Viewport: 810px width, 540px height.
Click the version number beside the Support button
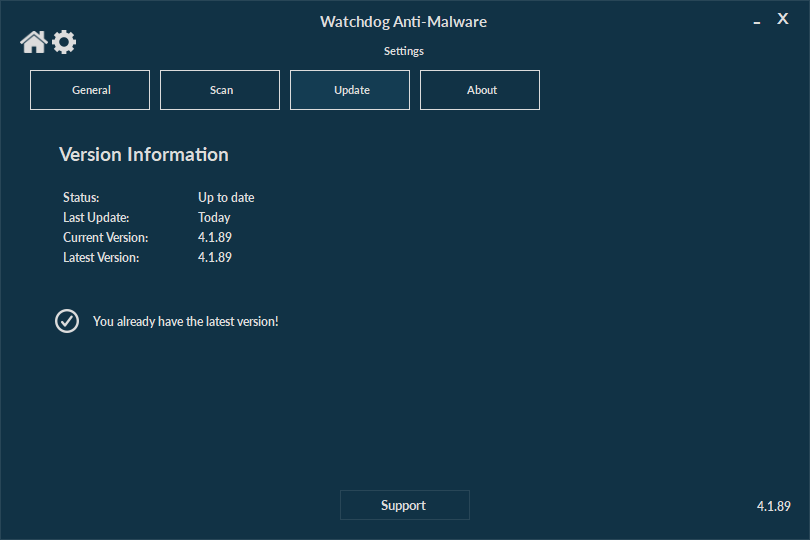point(773,506)
